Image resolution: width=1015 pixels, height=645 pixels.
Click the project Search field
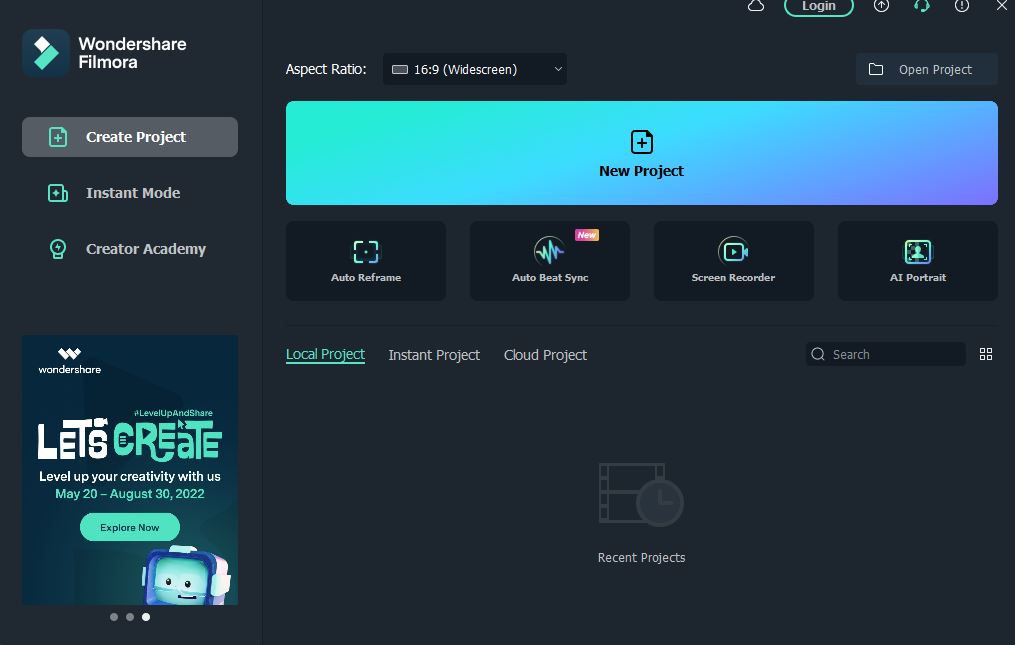pos(886,354)
